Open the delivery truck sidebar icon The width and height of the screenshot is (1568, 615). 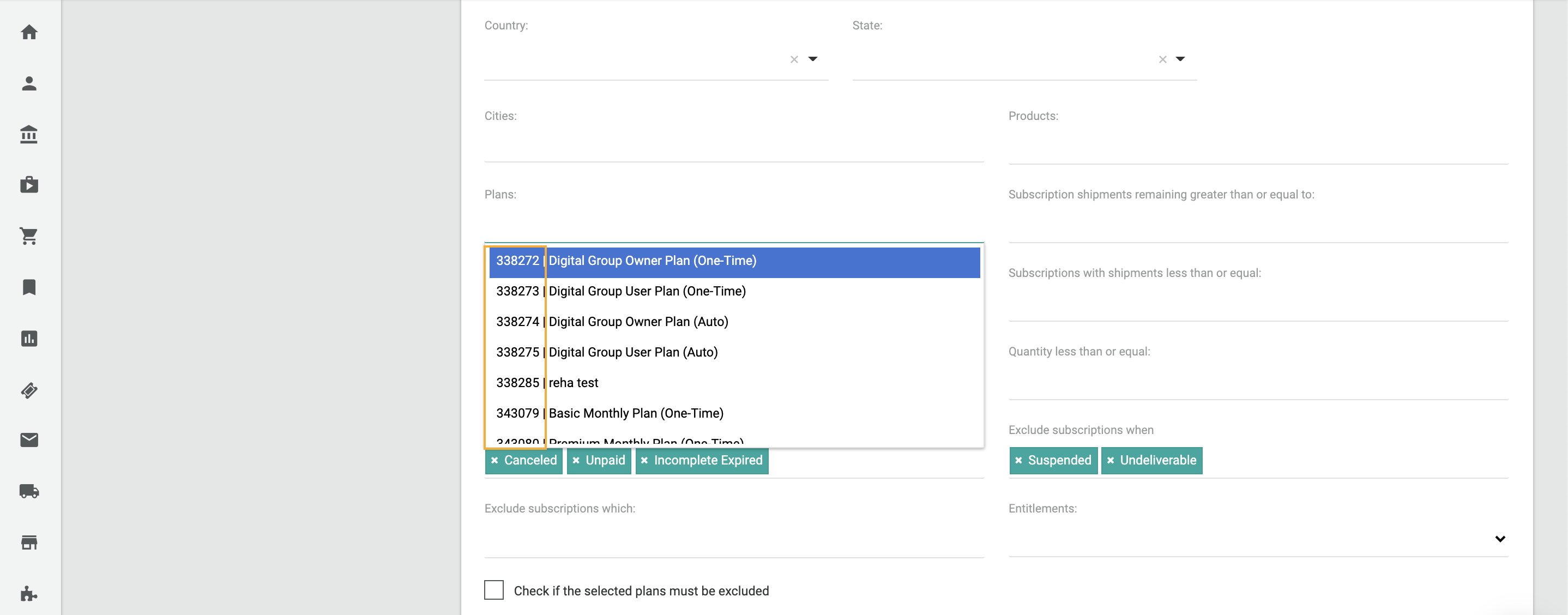pos(28,491)
